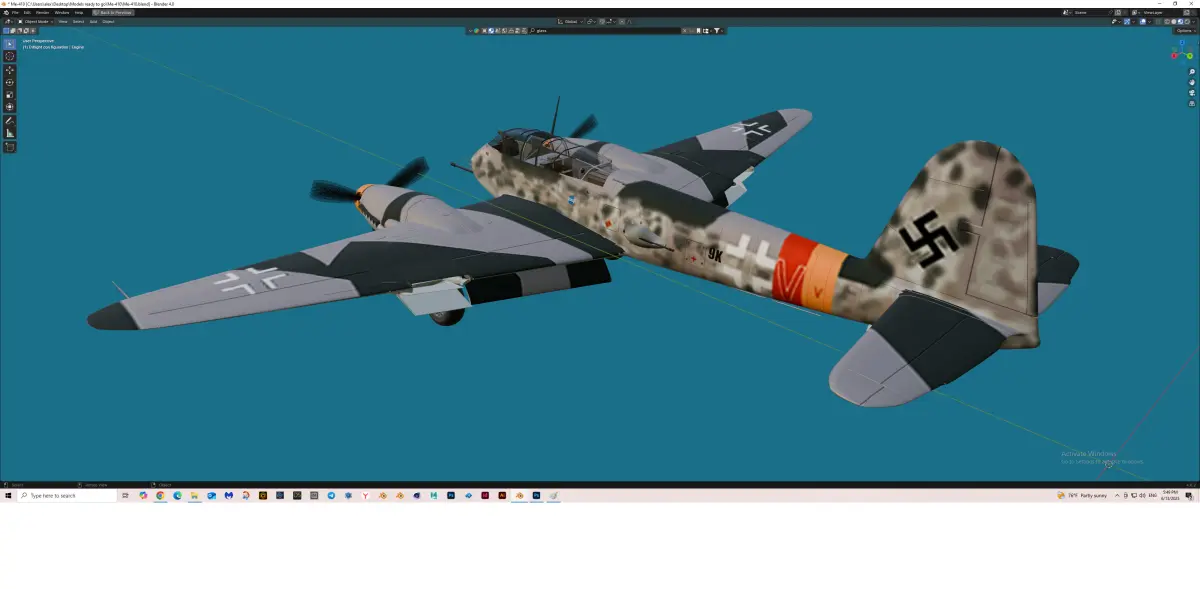1200x589 pixels.
Task: Click the Blender logo menu icon
Action: pyautogui.click(x=6, y=12)
